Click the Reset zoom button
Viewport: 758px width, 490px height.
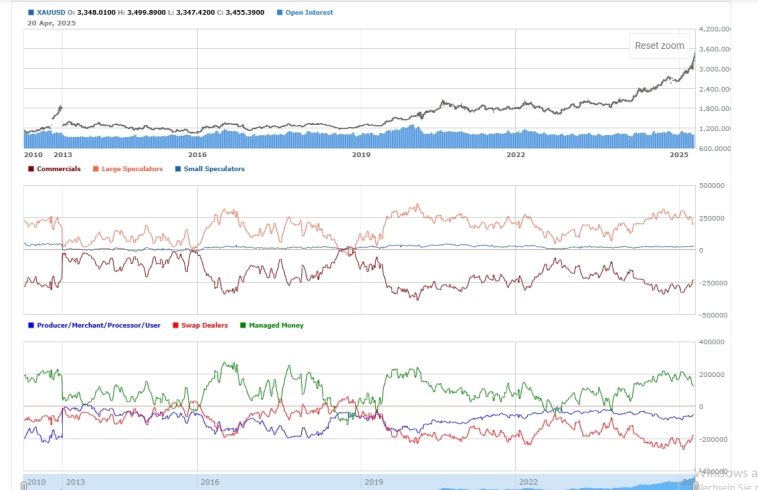[x=659, y=46]
